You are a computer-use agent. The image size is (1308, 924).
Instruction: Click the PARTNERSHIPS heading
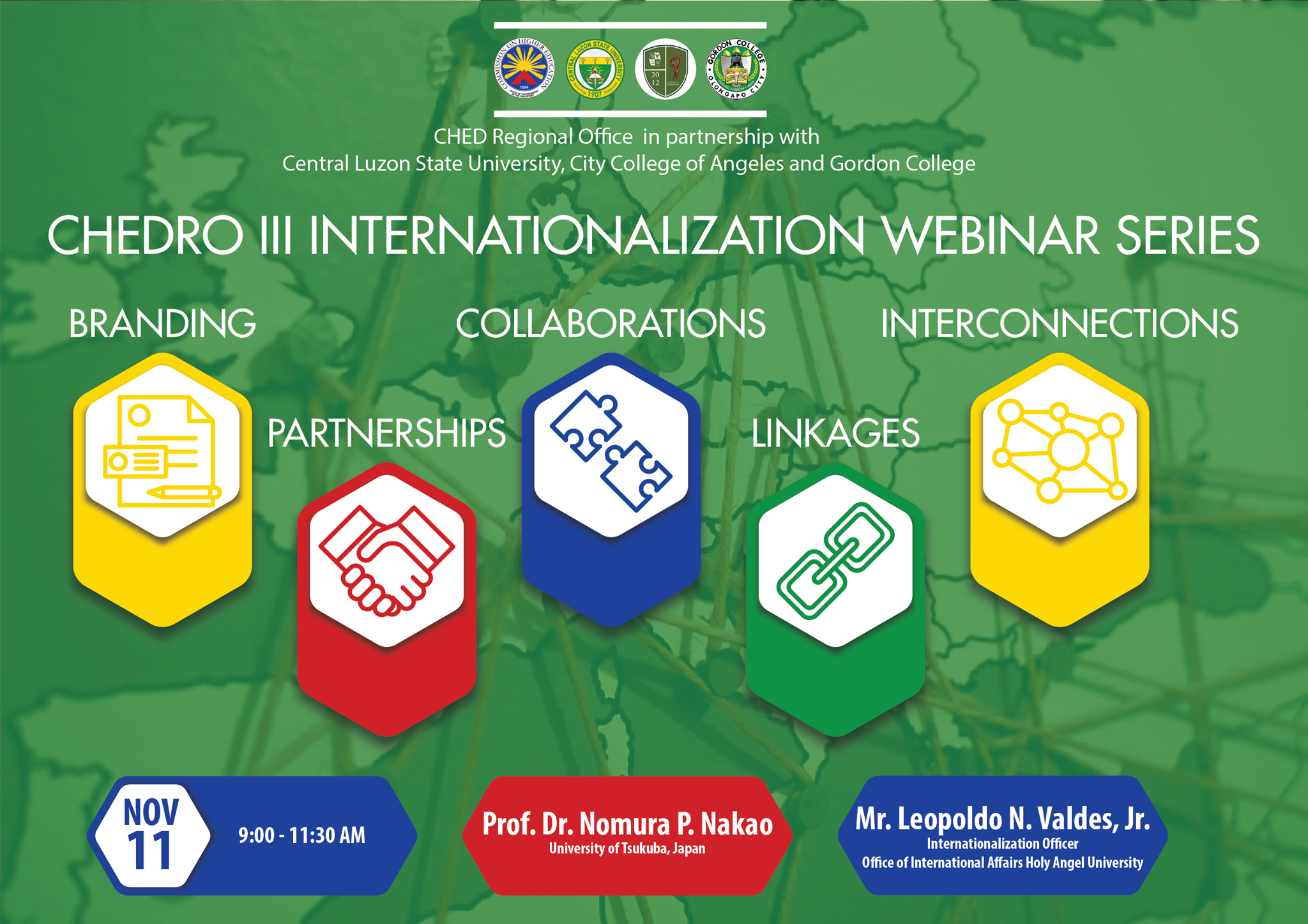pos(386,434)
